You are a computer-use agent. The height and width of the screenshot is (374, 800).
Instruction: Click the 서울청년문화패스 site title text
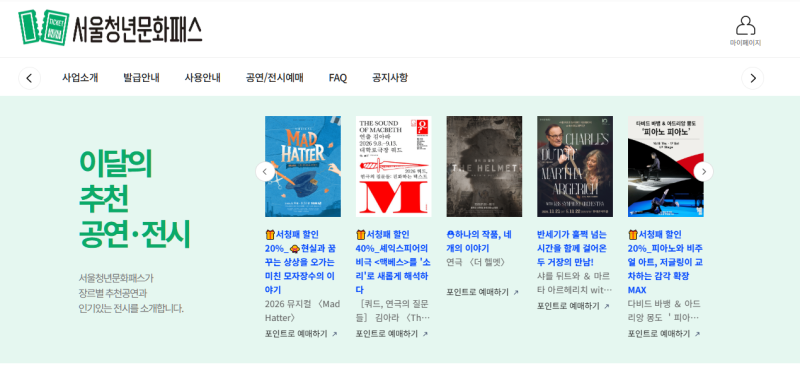coord(137,29)
